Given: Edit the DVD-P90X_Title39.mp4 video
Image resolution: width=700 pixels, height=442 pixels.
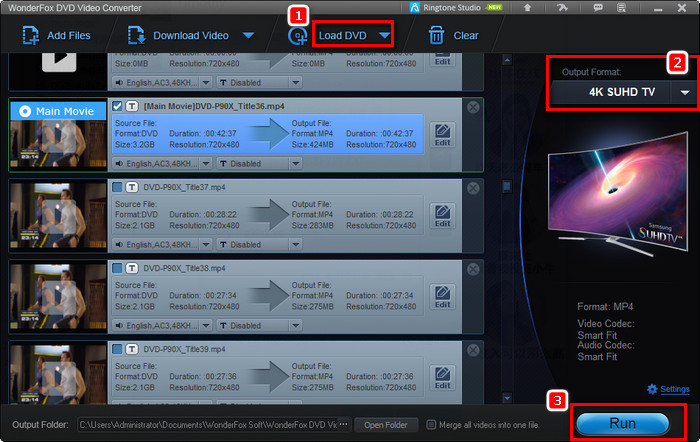Looking at the screenshot, I should 442,378.
